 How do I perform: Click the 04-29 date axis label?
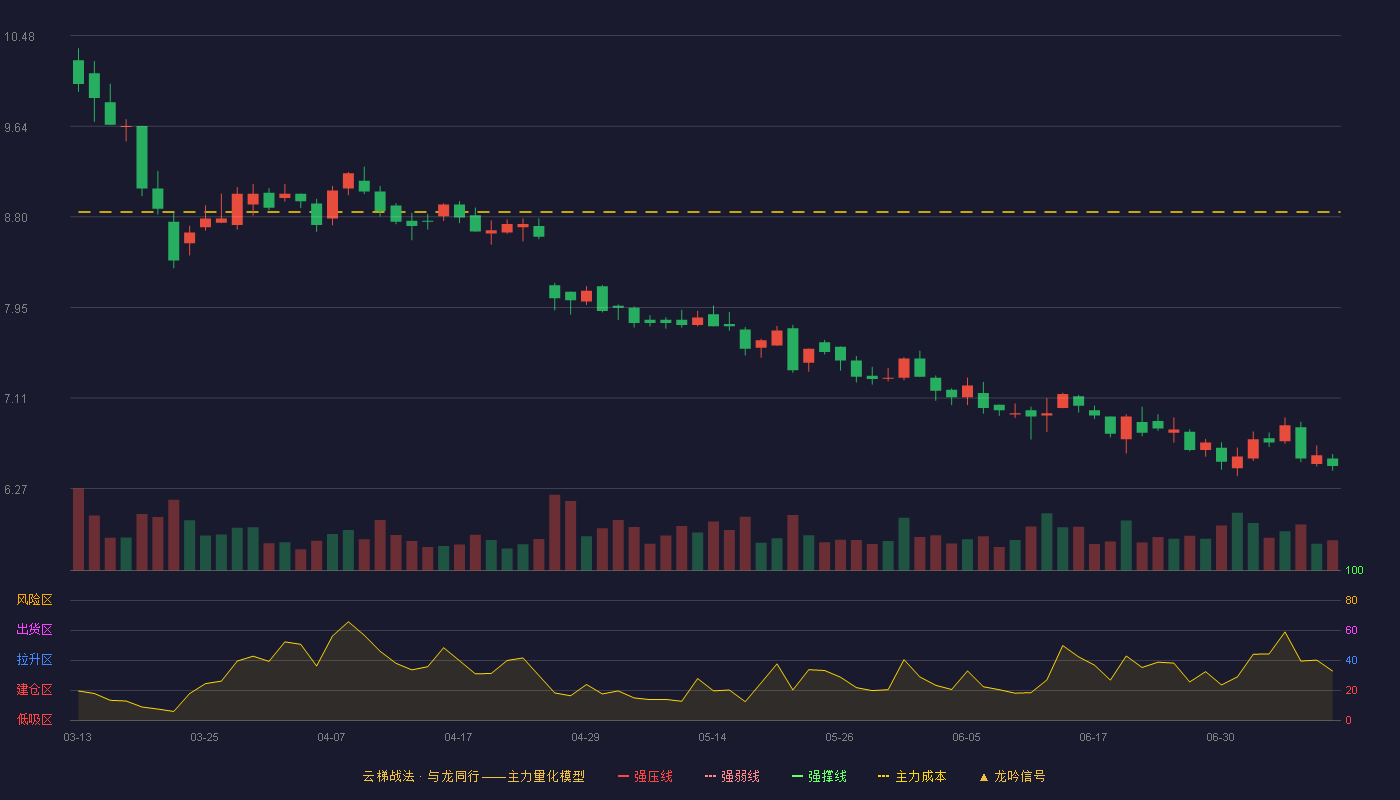click(x=585, y=737)
